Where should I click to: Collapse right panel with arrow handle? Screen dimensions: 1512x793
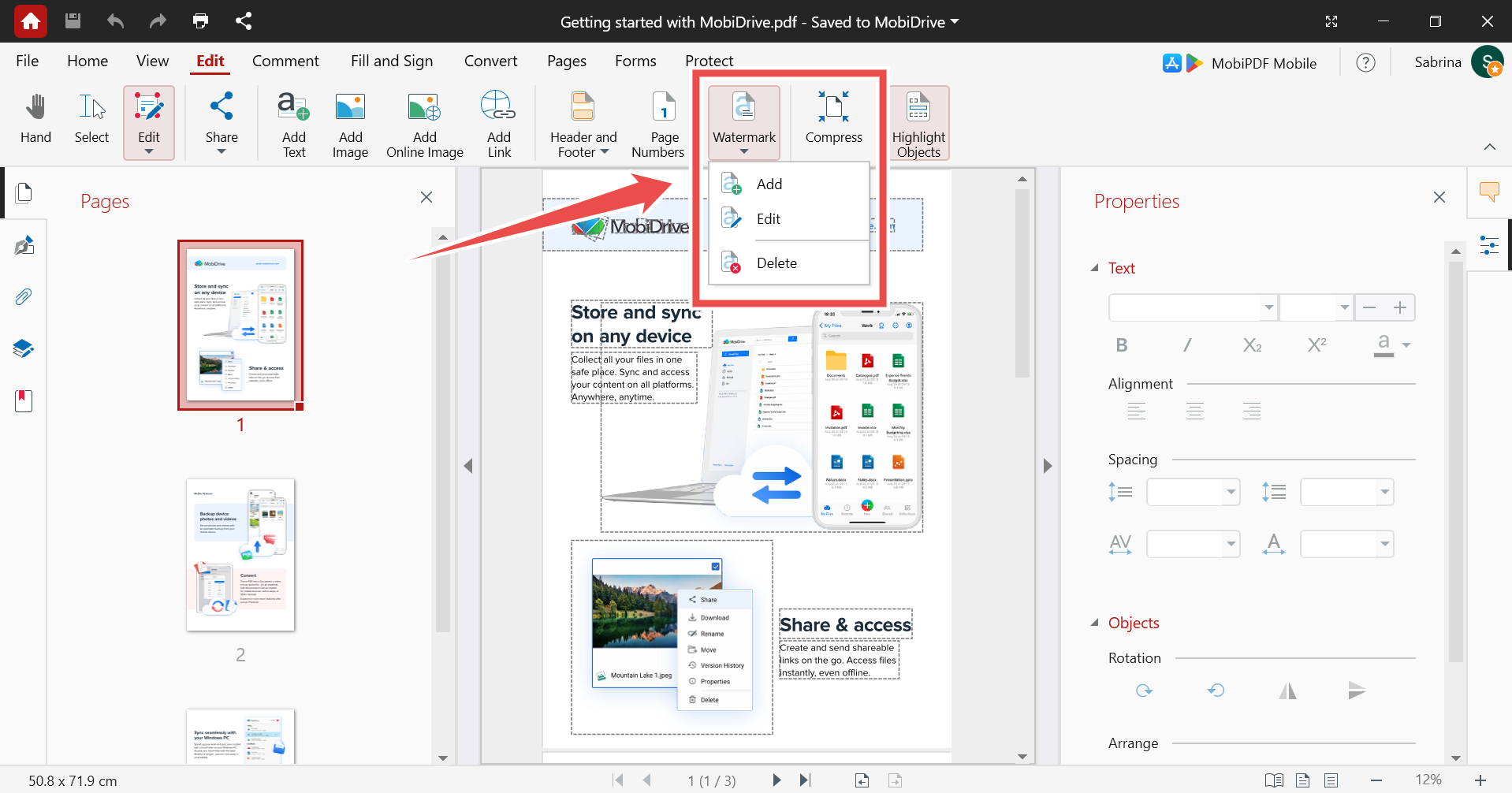click(1048, 466)
